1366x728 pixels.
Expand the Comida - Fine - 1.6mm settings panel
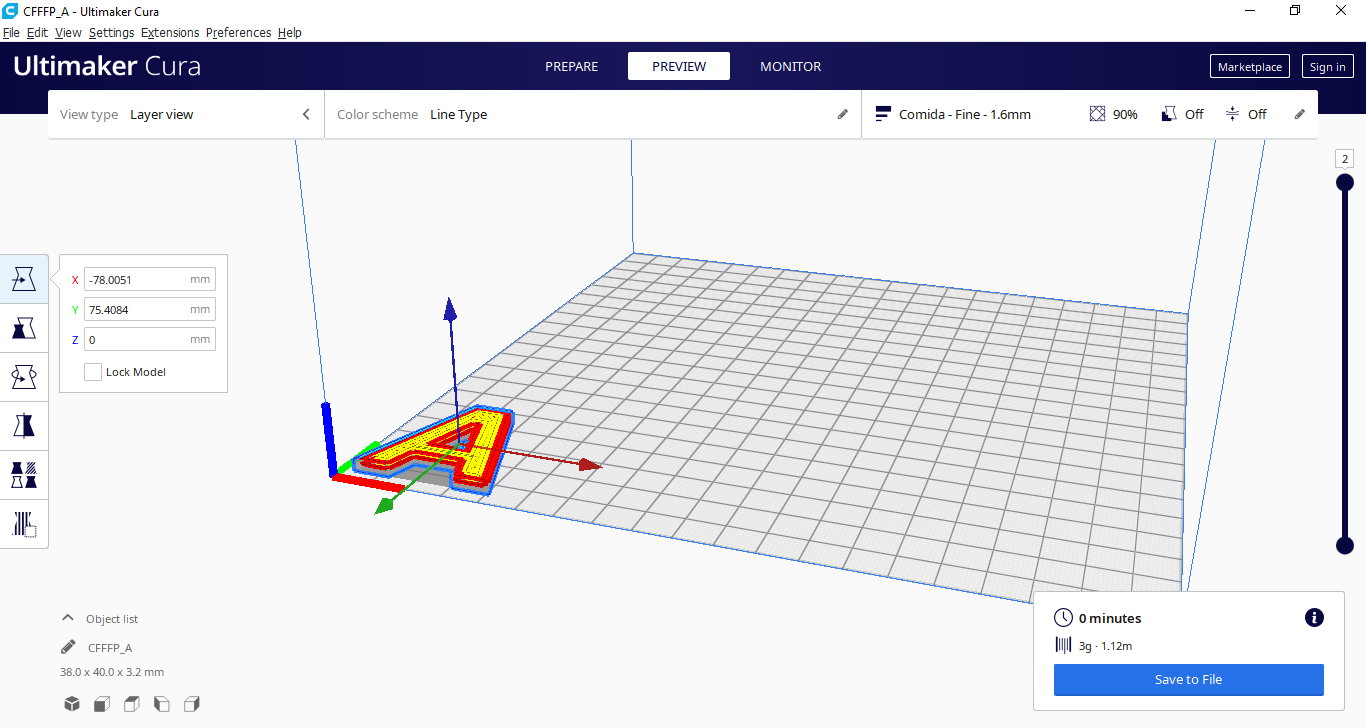click(x=1089, y=114)
